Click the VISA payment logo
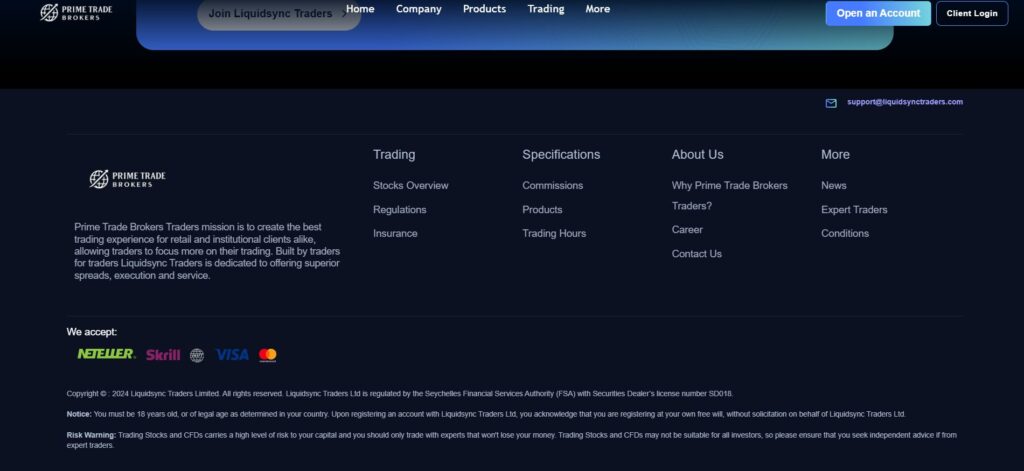Screen dimensions: 1024x471 232,355
